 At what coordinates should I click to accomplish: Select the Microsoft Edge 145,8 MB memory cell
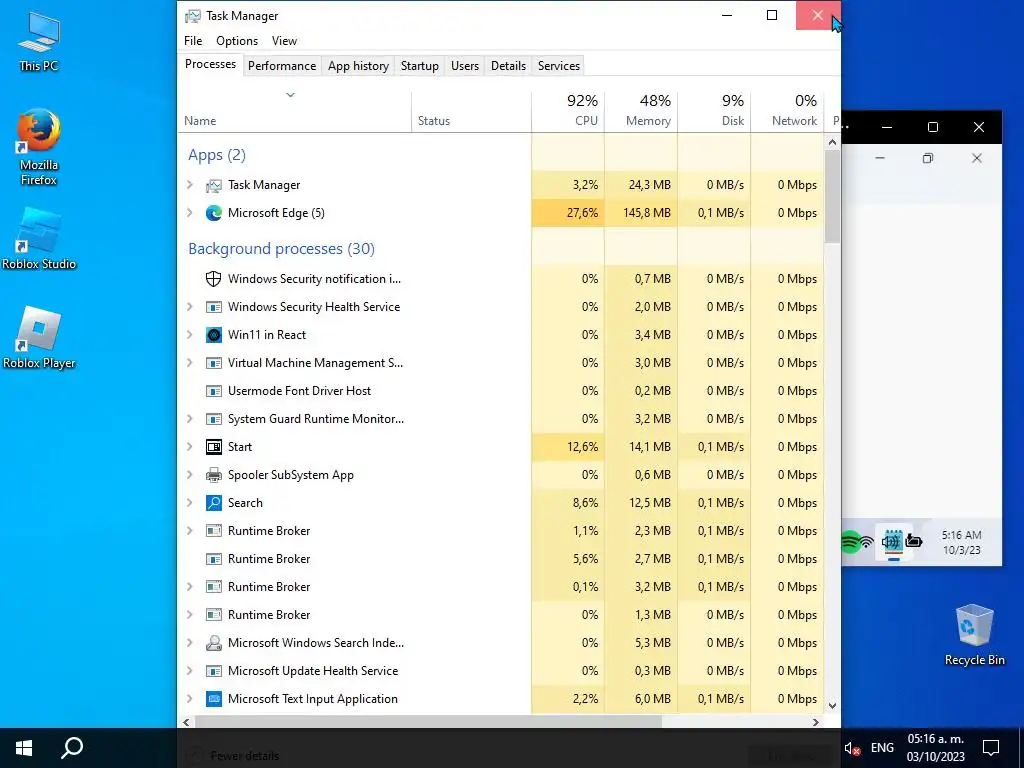(x=641, y=213)
